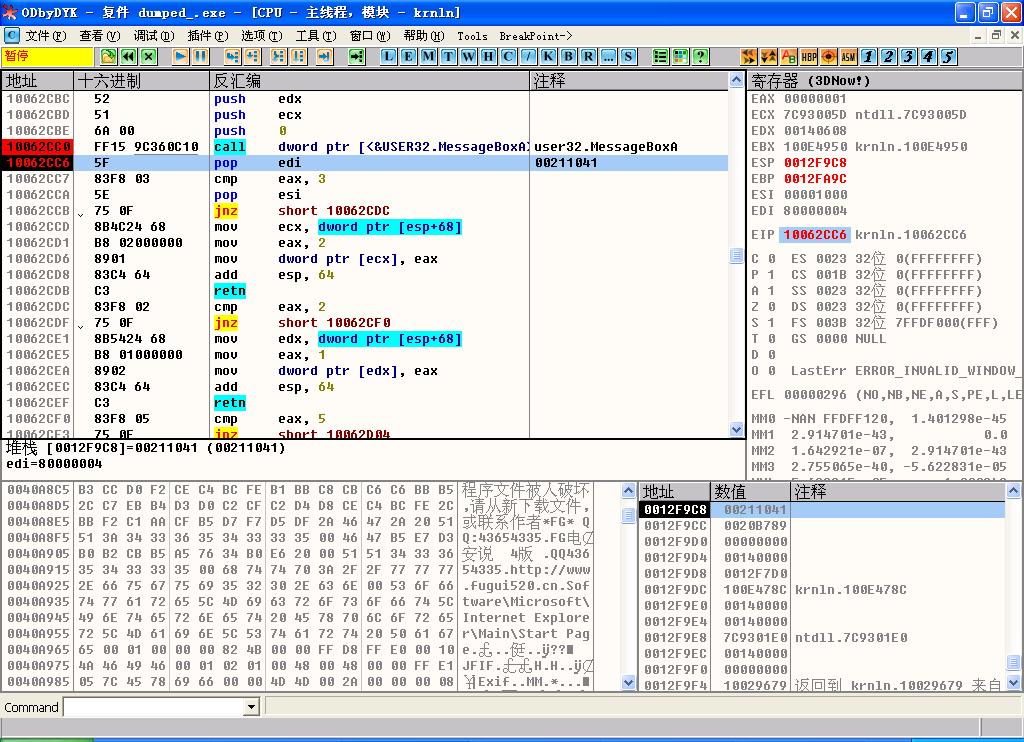
Task: Click into the Command input field
Action: coord(154,707)
